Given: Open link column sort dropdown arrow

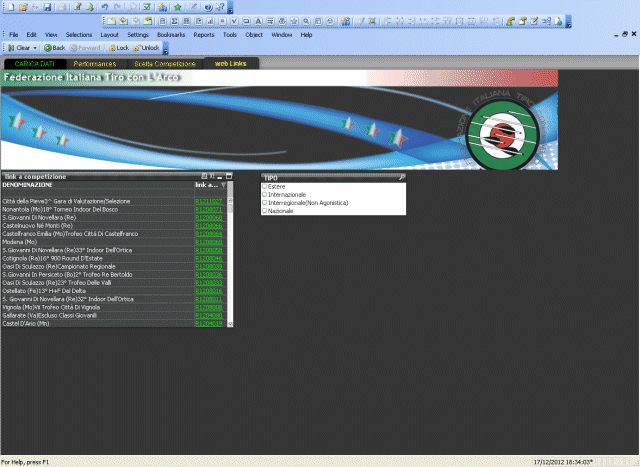Looking at the screenshot, I should tap(224, 185).
